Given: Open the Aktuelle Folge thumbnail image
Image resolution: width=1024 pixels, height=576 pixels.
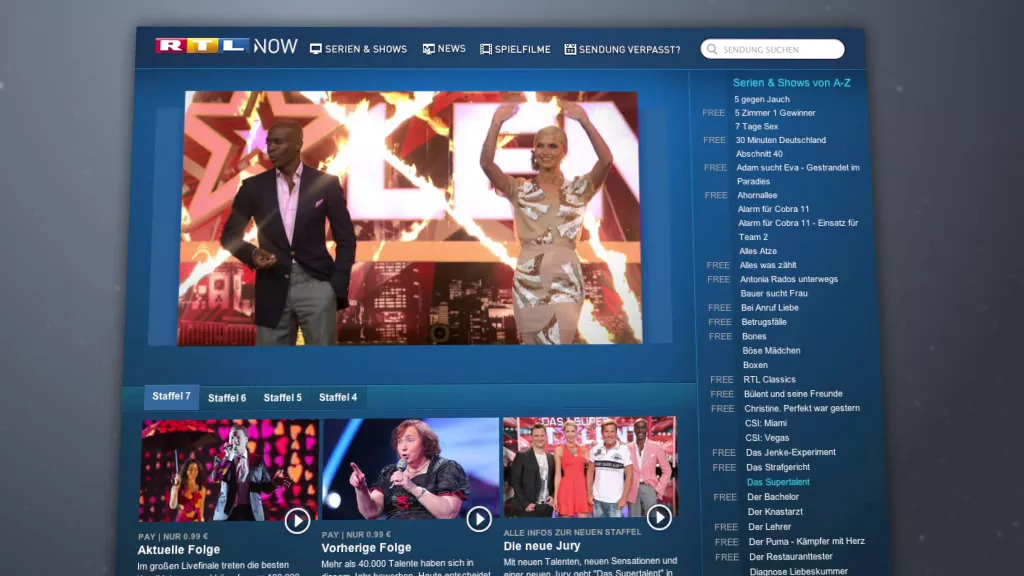Looking at the screenshot, I should point(229,470).
